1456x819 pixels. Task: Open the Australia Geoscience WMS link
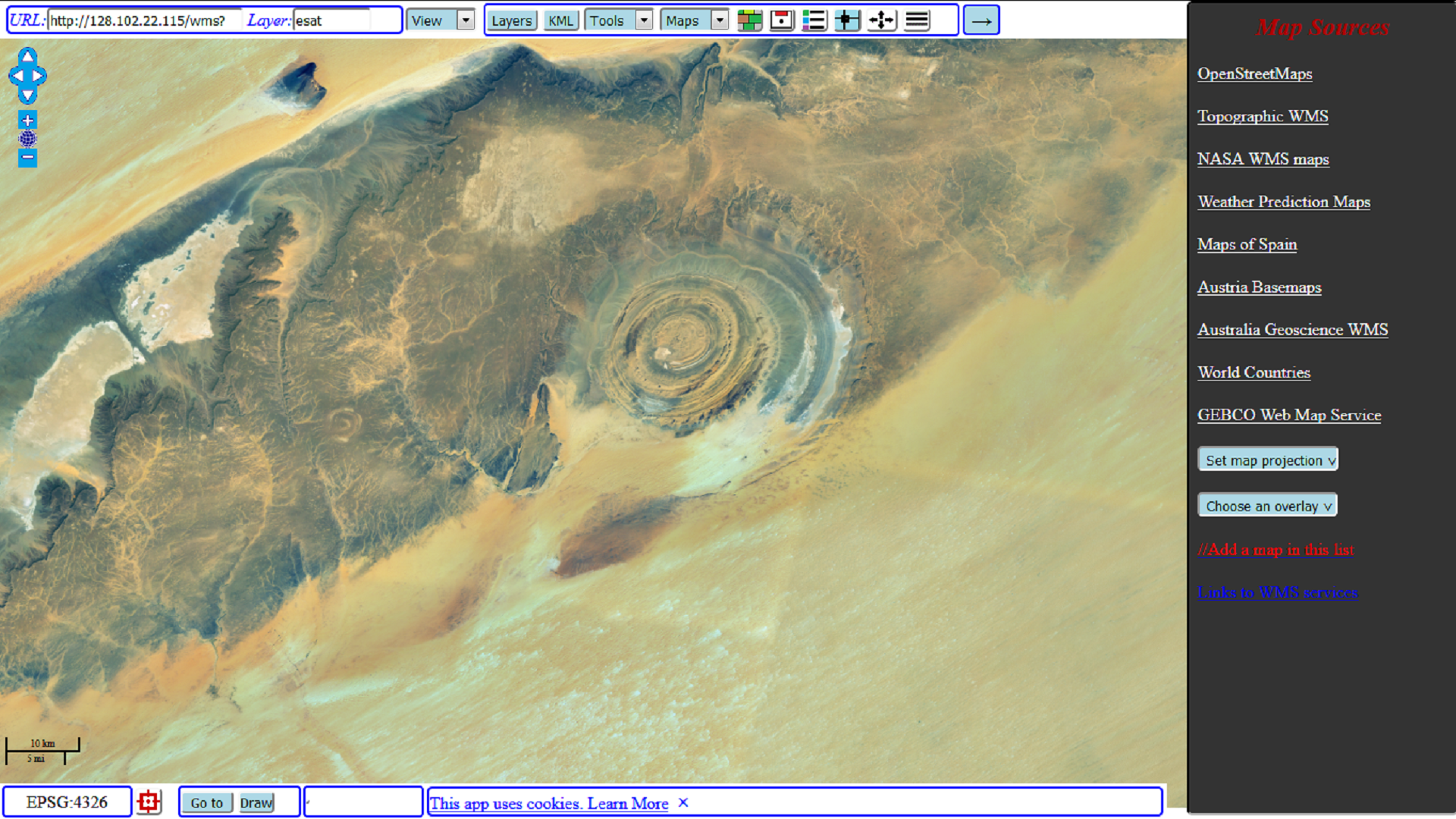click(1292, 329)
